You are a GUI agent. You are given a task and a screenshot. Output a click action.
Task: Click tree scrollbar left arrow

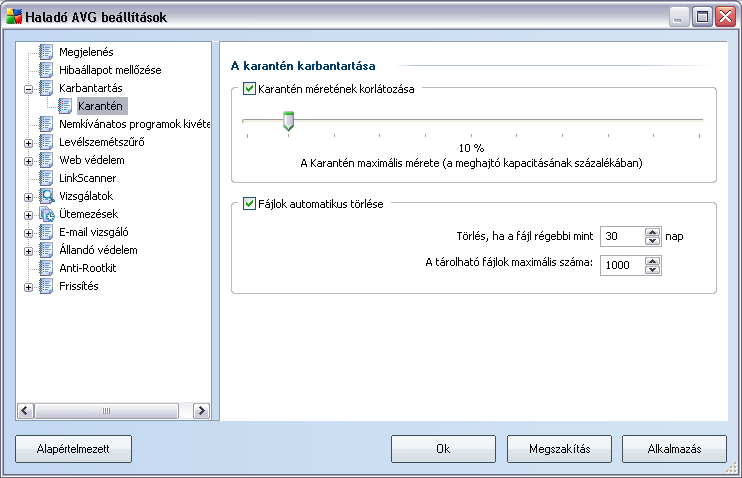coord(25,410)
